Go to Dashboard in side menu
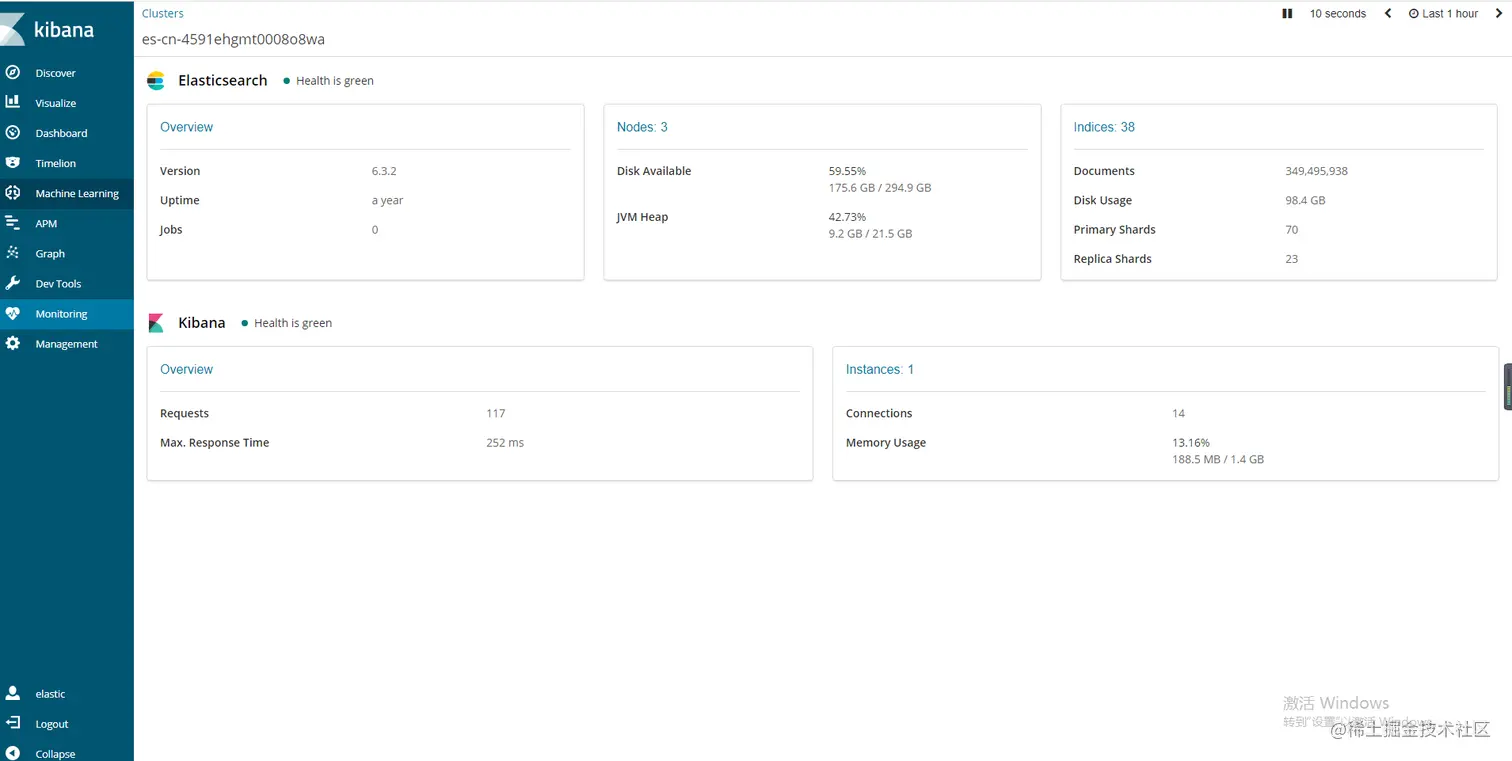 pos(61,133)
